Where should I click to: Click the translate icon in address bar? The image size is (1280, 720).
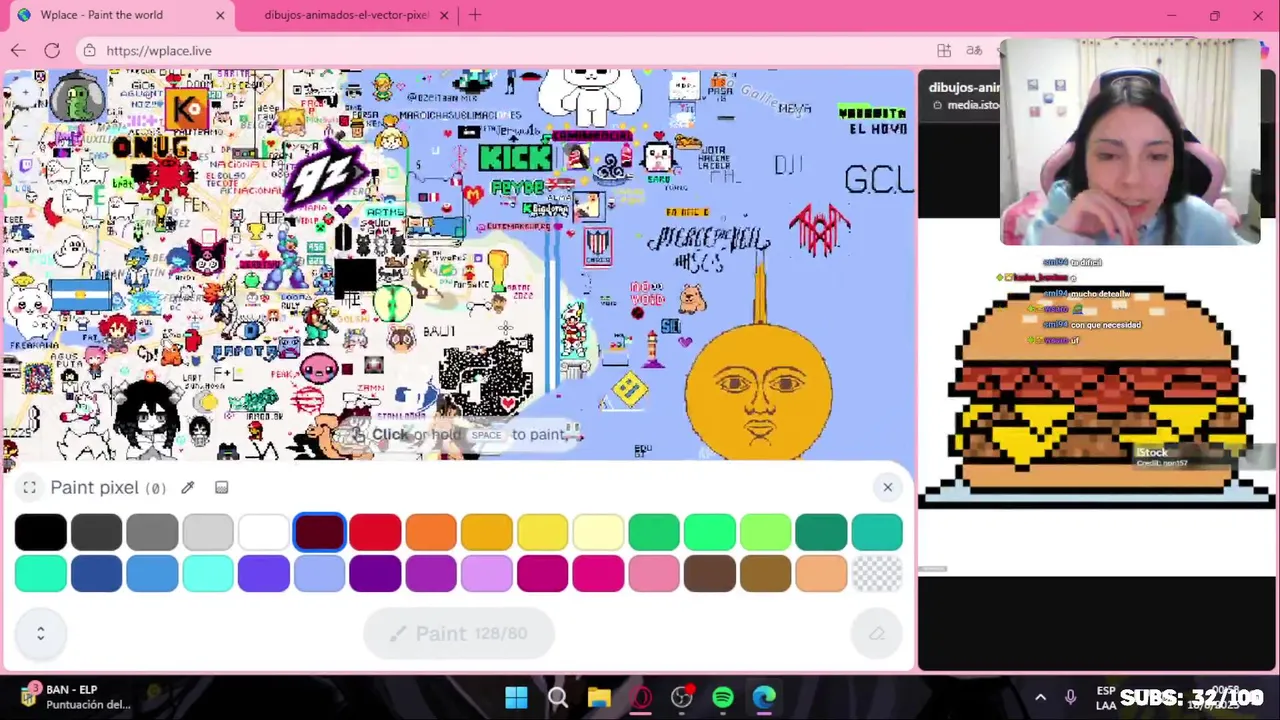[974, 50]
